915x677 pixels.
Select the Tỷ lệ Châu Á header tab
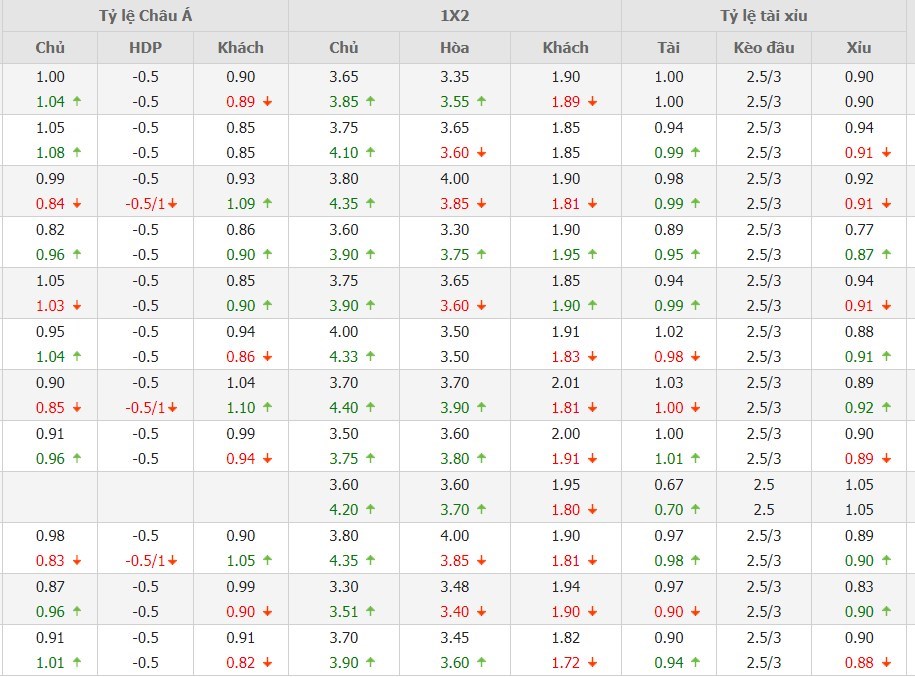[x=144, y=16]
